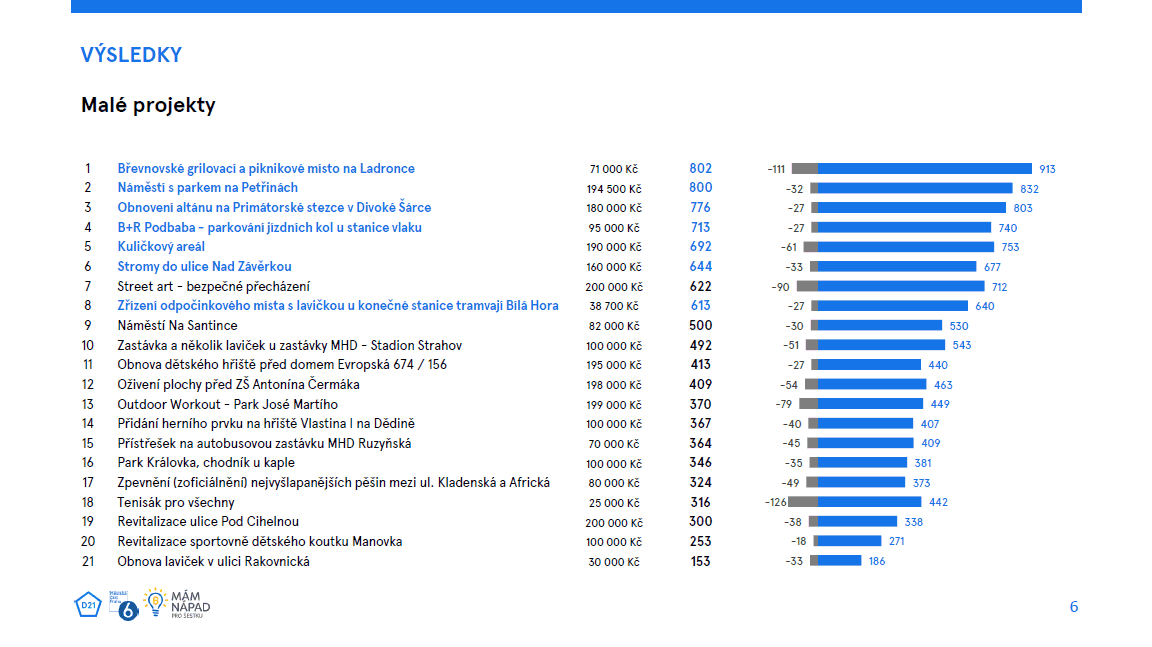Click the 802 total score value

700,169
